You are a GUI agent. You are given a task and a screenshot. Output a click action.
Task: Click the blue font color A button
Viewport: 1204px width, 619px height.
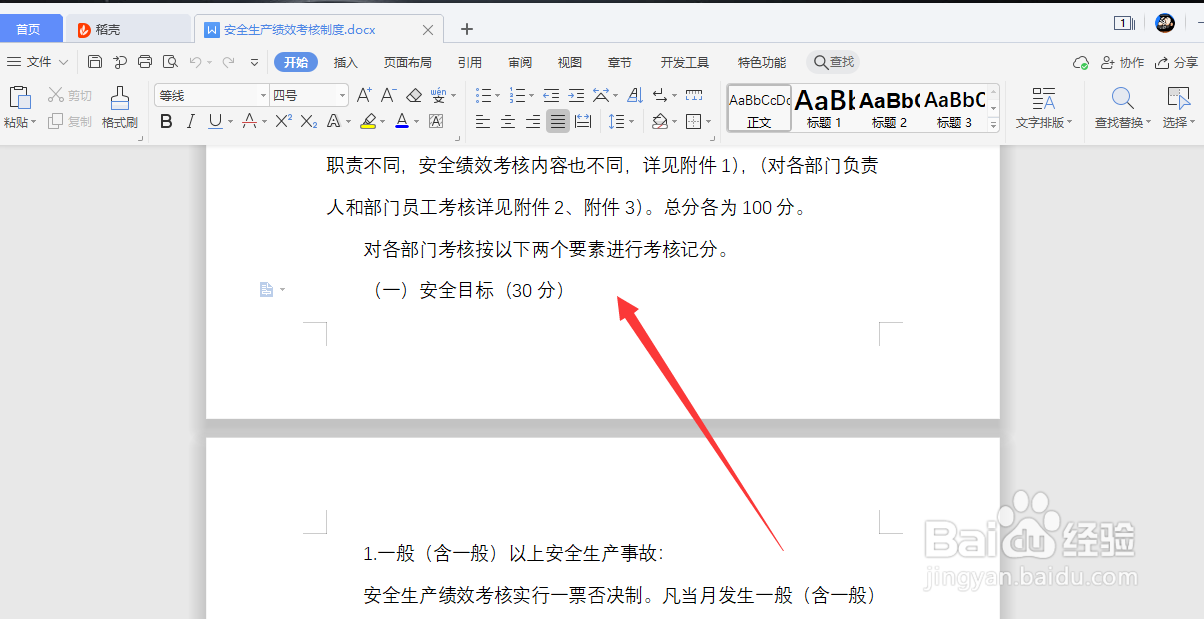tap(402, 121)
